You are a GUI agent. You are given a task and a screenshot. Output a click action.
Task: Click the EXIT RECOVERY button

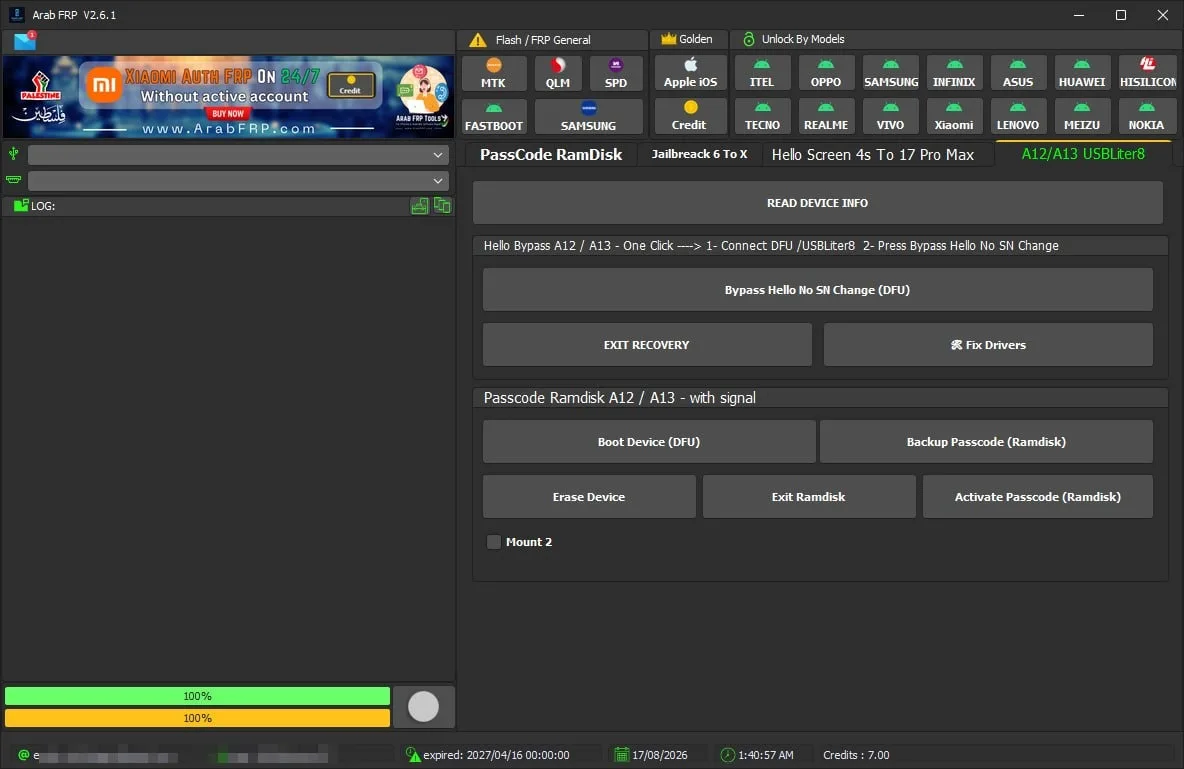point(647,344)
